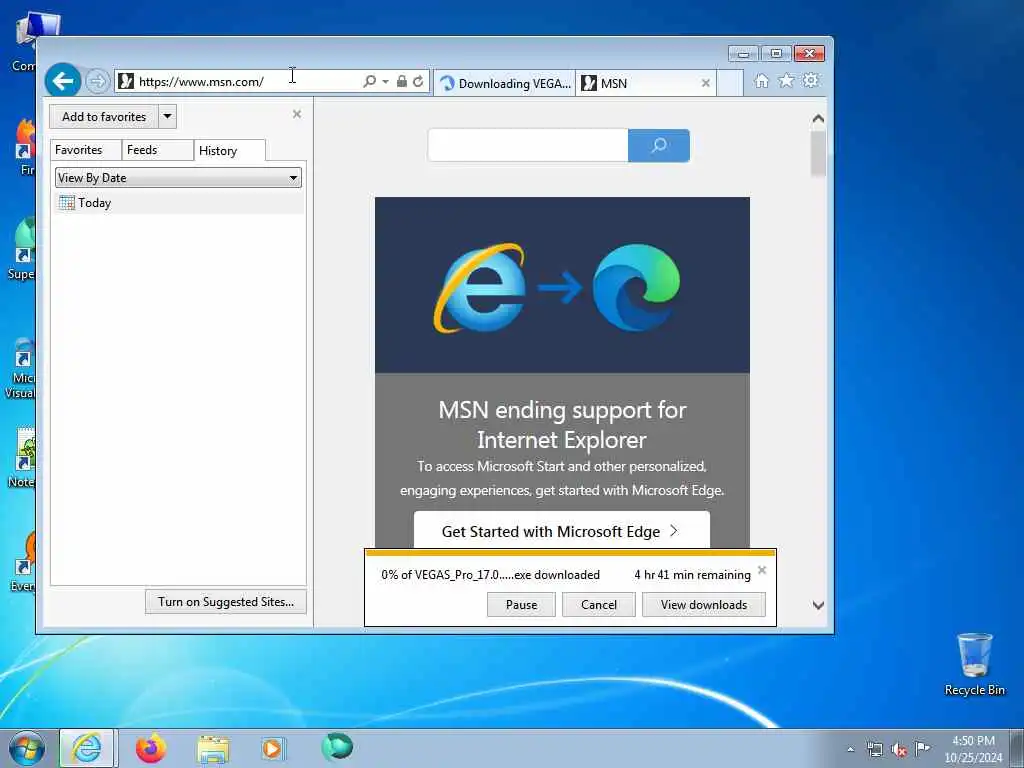
Task: Refresh the page with the reload icon
Action: pos(418,81)
